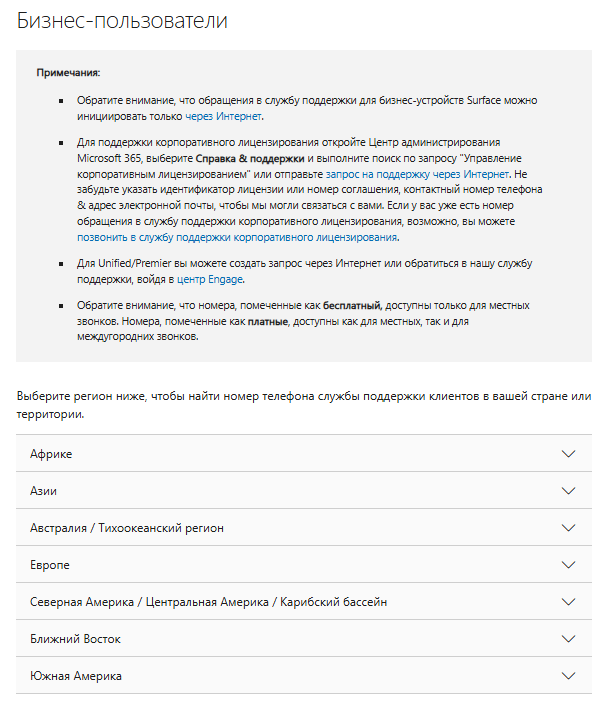Open the Ближний Восток accordion
Screen dimensions: 599x709
pyautogui.click(x=304, y=638)
